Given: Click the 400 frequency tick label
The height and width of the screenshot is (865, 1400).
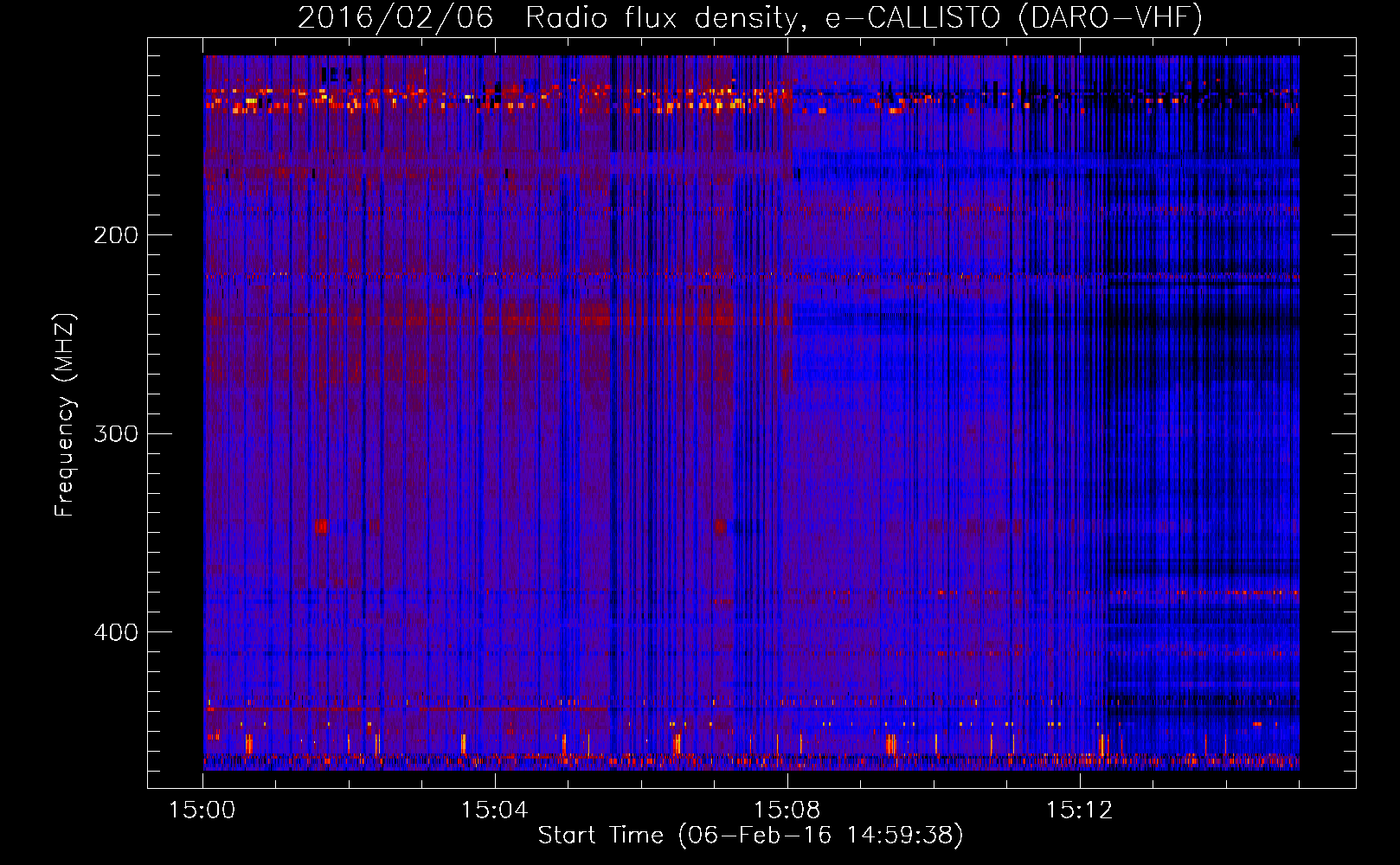Looking at the screenshot, I should pyautogui.click(x=116, y=632).
